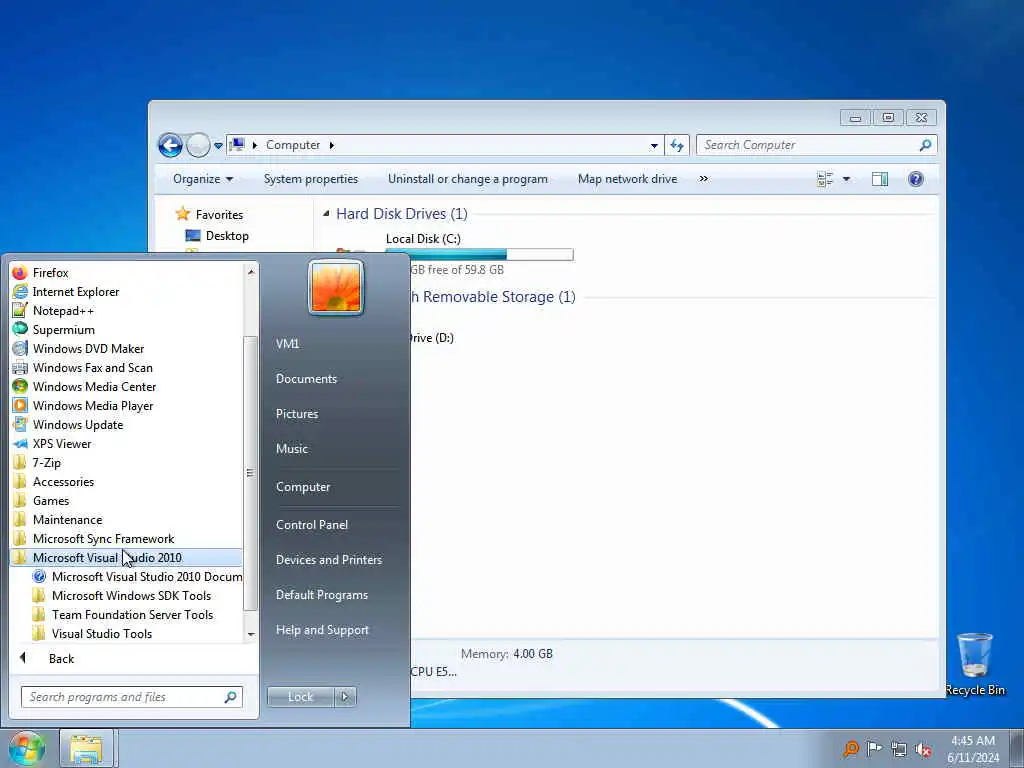This screenshot has height=768, width=1024.
Task: Click Map network drive
Action: [628, 179]
